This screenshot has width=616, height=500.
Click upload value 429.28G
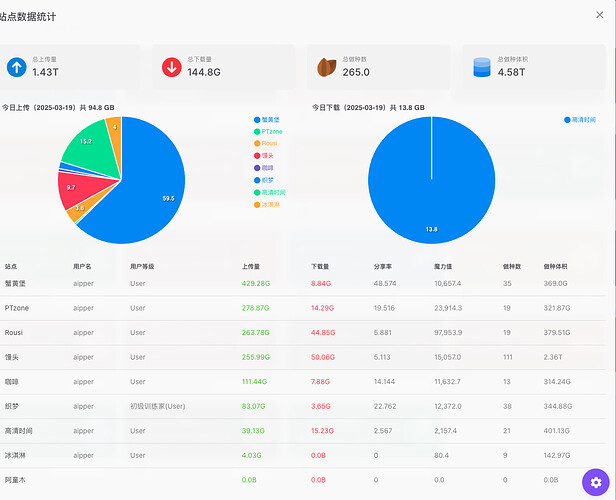point(256,283)
